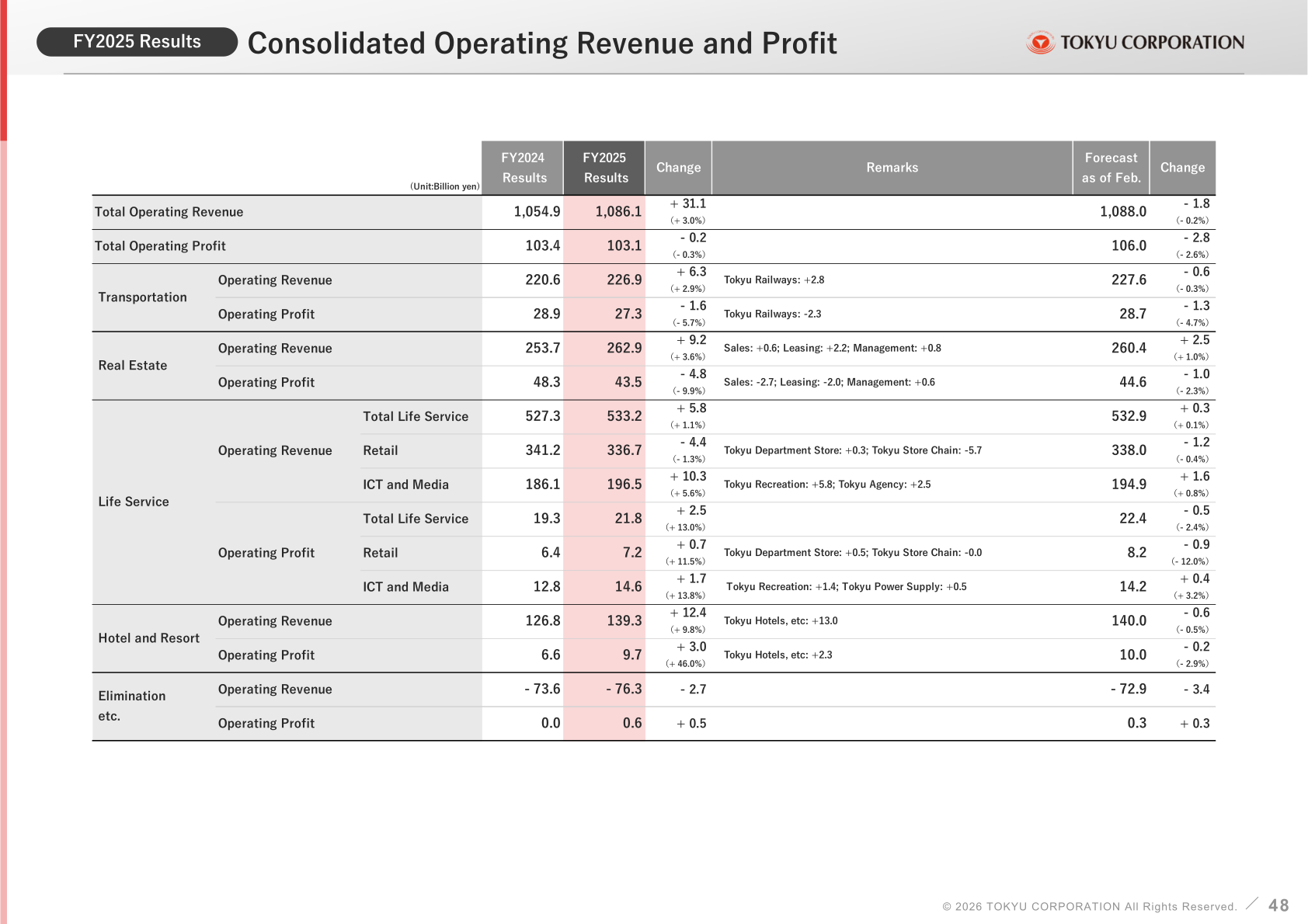This screenshot has height=924, width=1308.
Task: Click Hotel forecast value 140.0
Action: (x=1129, y=622)
